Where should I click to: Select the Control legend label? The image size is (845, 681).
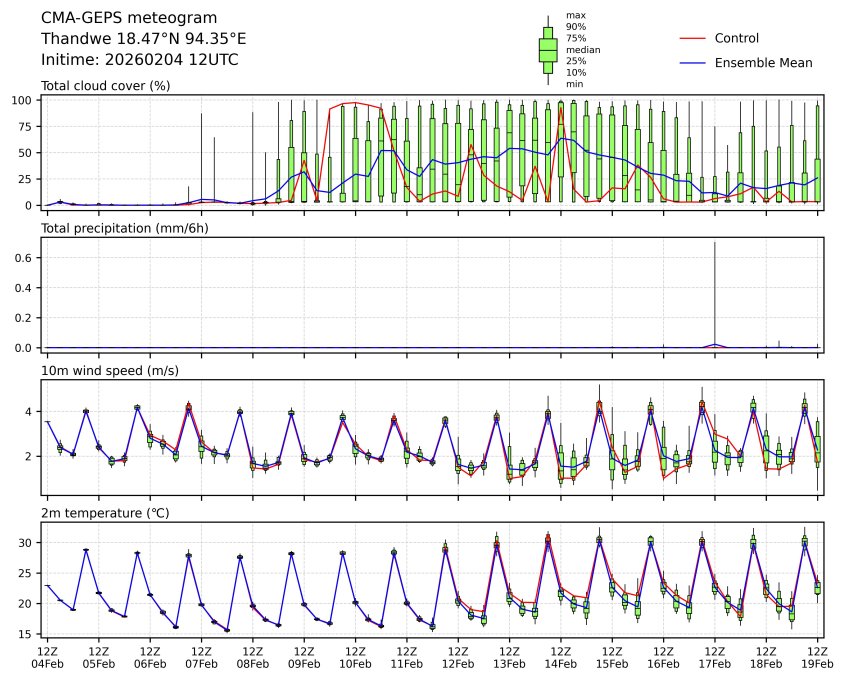click(x=736, y=39)
